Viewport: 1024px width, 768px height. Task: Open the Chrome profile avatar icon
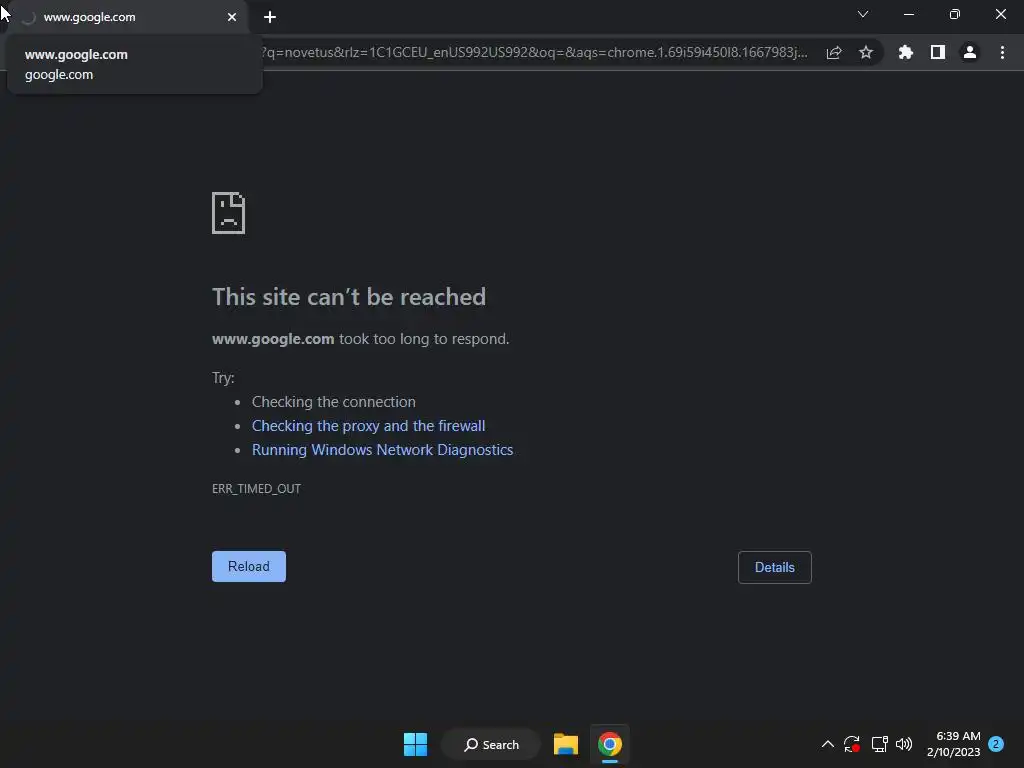coord(970,52)
